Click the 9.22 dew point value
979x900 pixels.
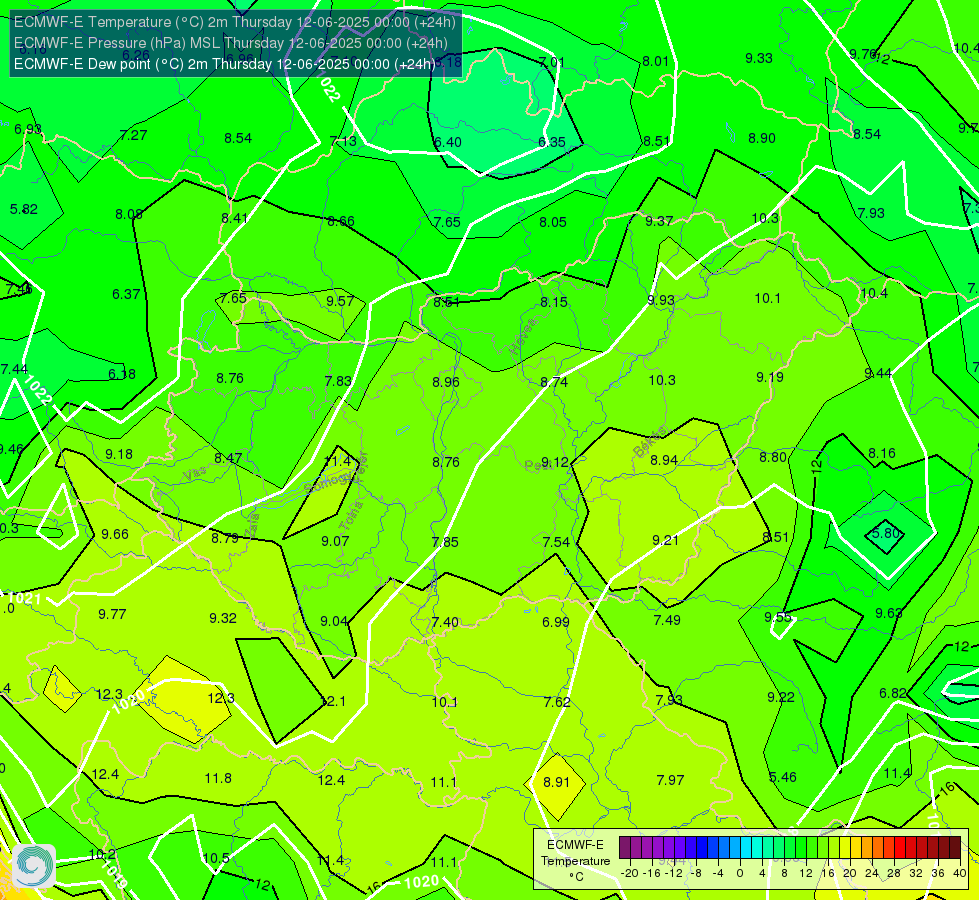780,697
